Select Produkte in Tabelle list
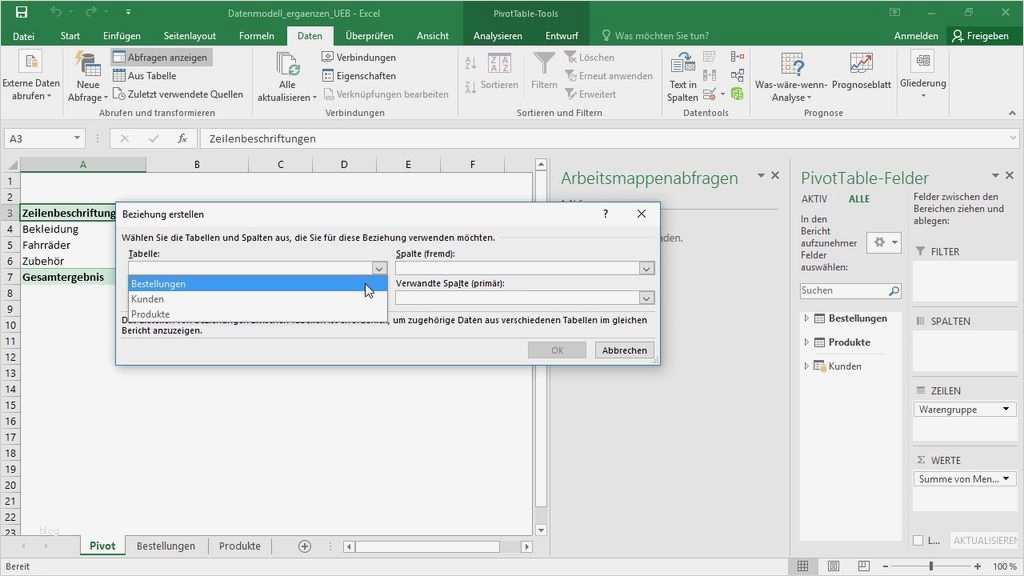The image size is (1024, 576). pos(257,314)
